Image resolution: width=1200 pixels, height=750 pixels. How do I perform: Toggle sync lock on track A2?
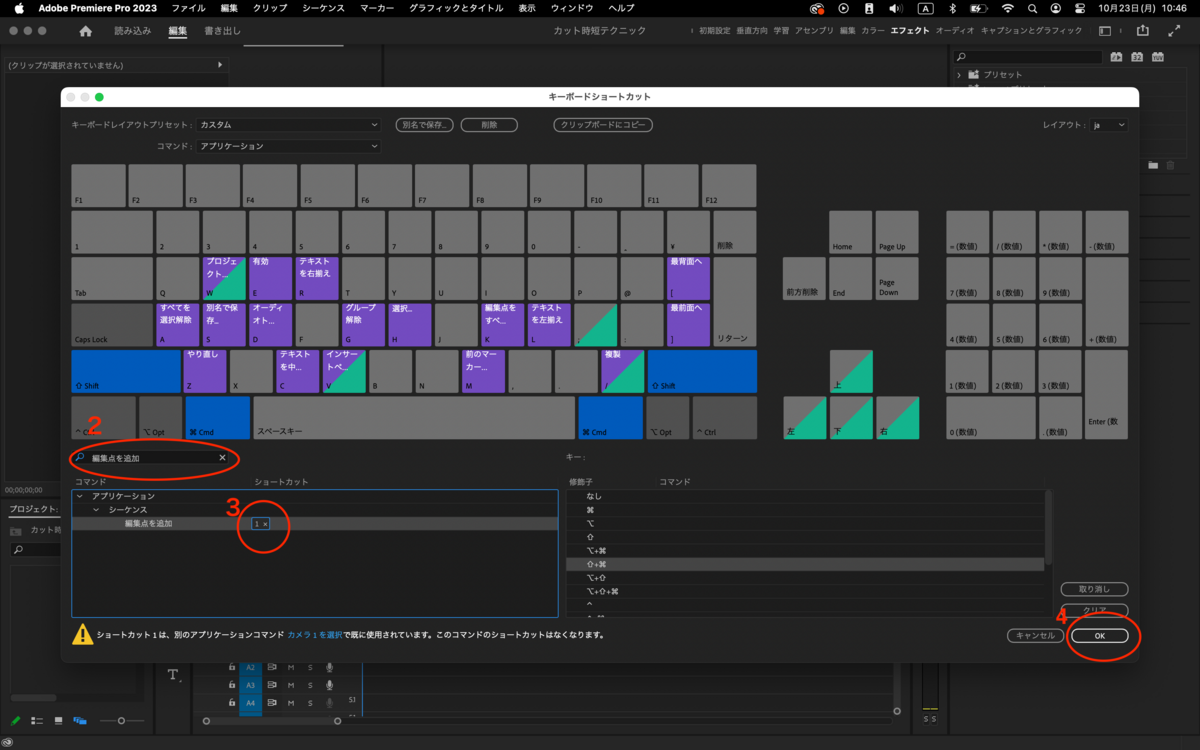pos(271,667)
